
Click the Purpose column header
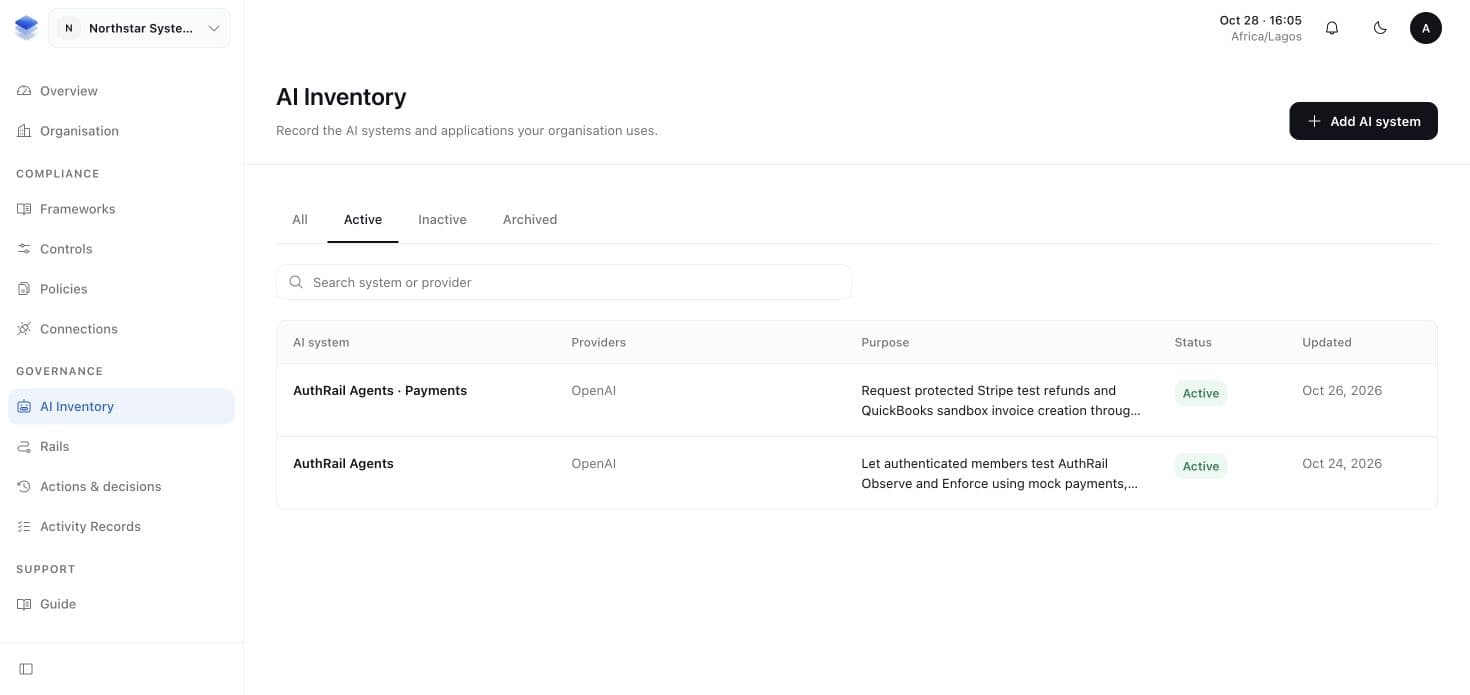(885, 342)
